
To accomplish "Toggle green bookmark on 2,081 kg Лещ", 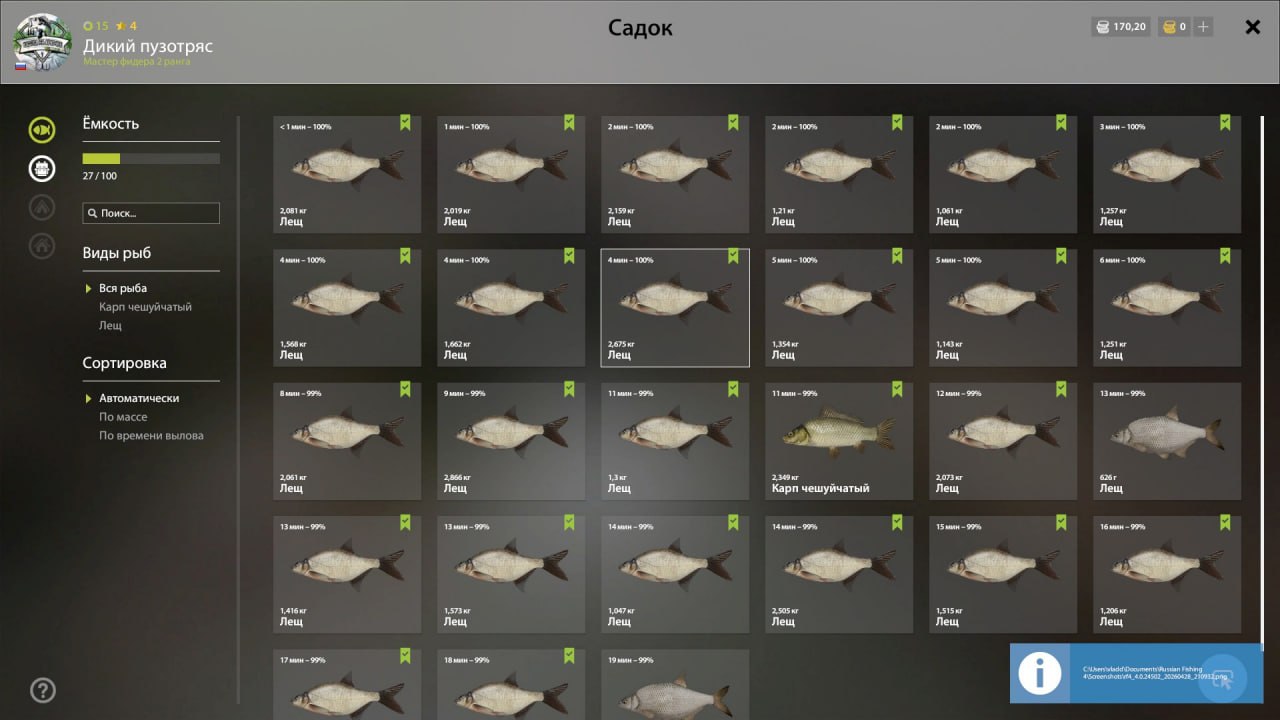I will 405,122.
